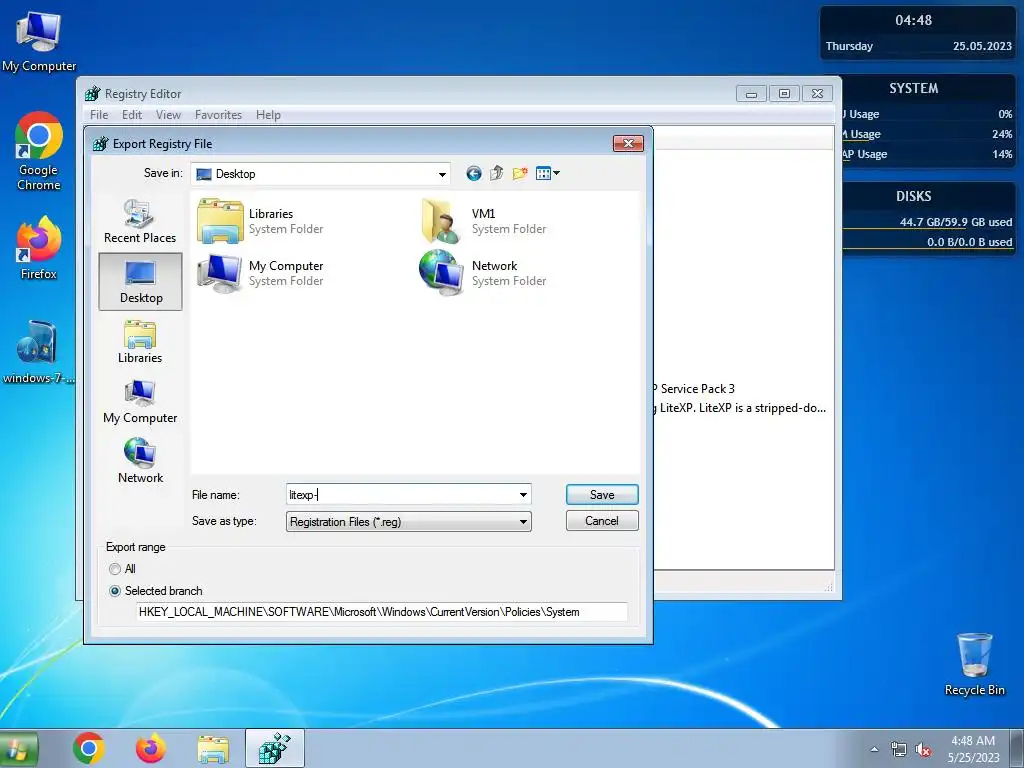Click the Thursday date text in gadget
The height and width of the screenshot is (768, 1024).
point(849,46)
